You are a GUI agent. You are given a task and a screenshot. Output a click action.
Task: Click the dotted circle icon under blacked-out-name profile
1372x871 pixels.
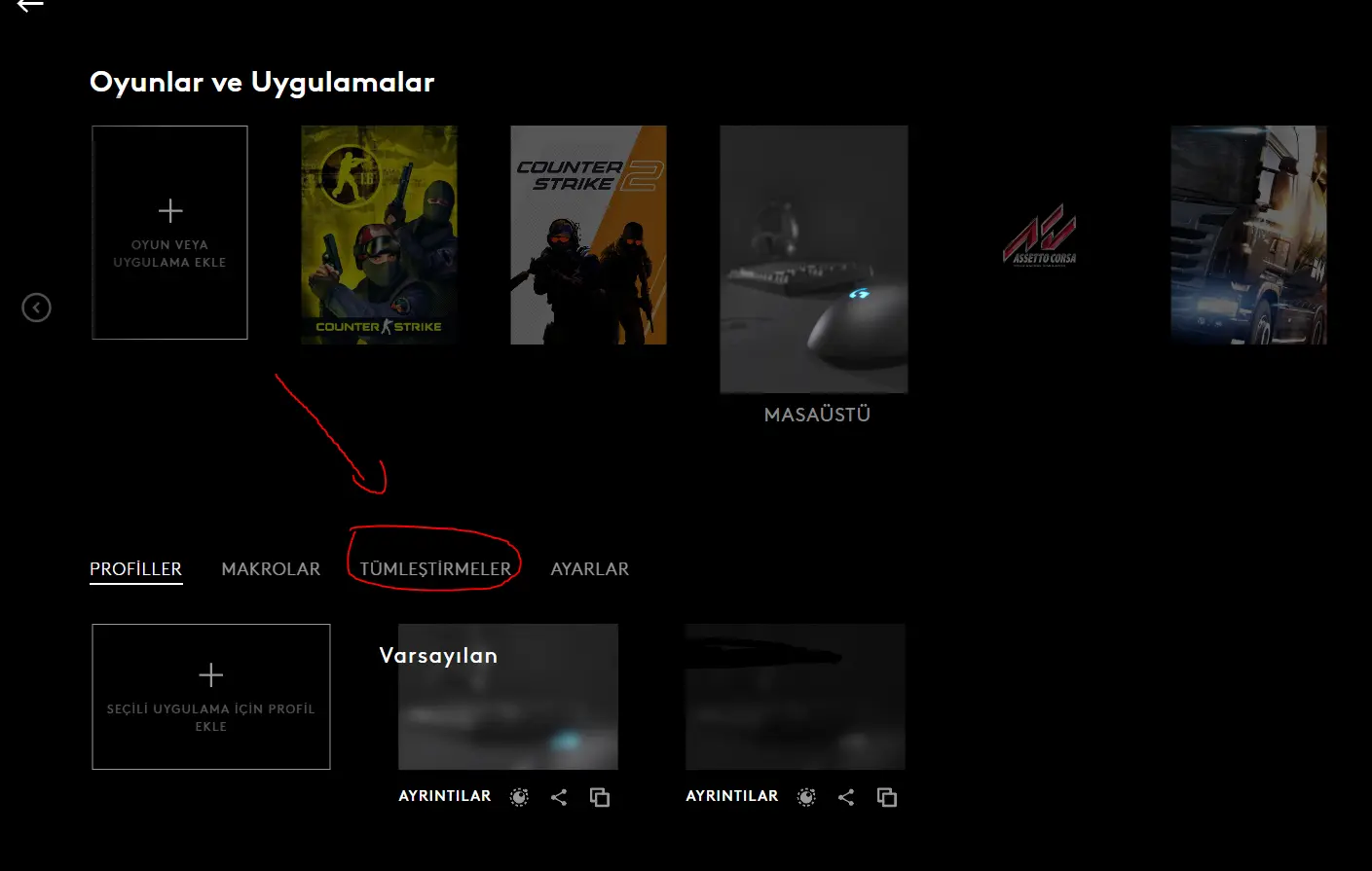click(x=807, y=797)
